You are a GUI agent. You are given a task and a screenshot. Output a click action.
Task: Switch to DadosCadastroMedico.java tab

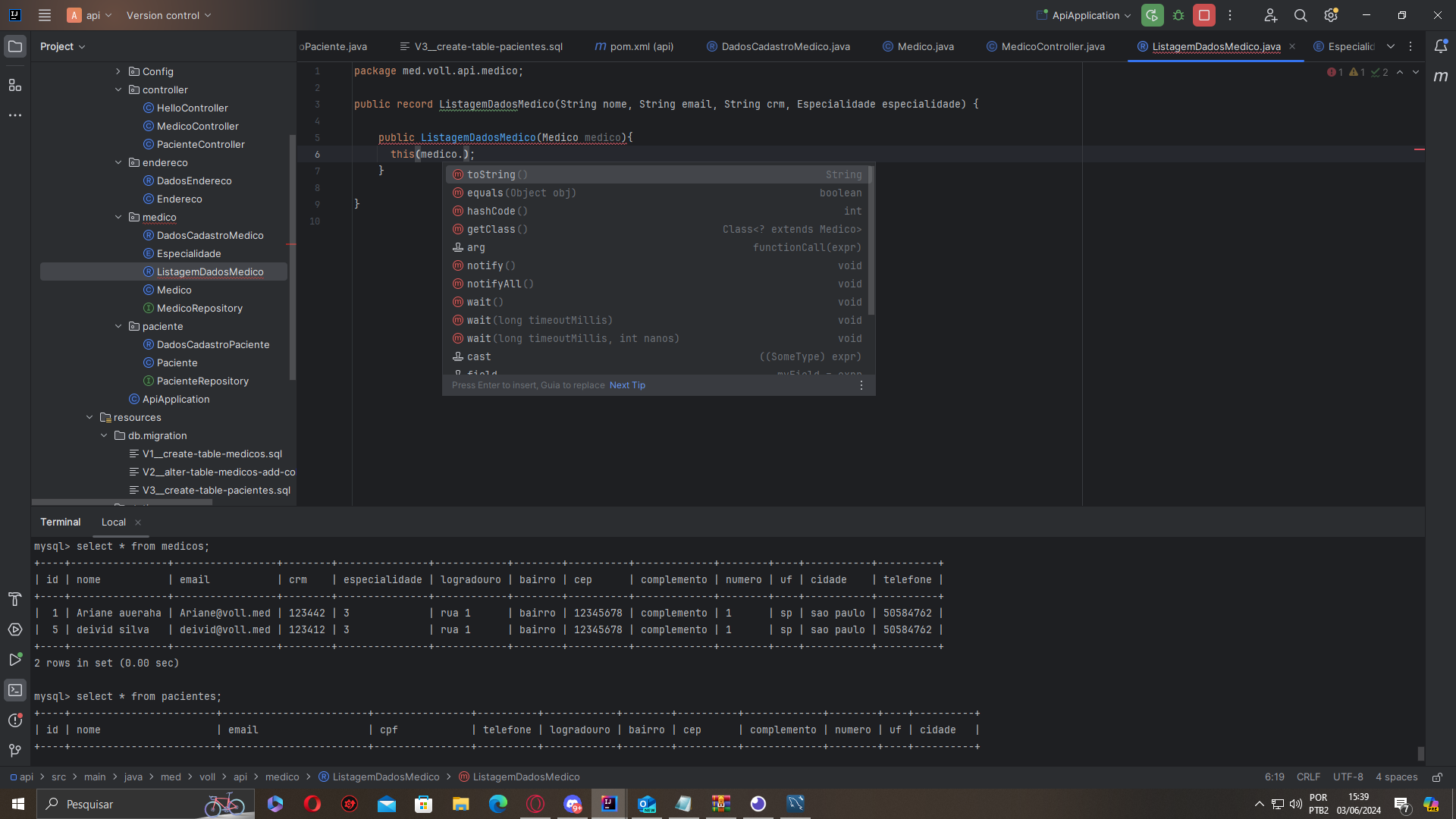(778, 46)
